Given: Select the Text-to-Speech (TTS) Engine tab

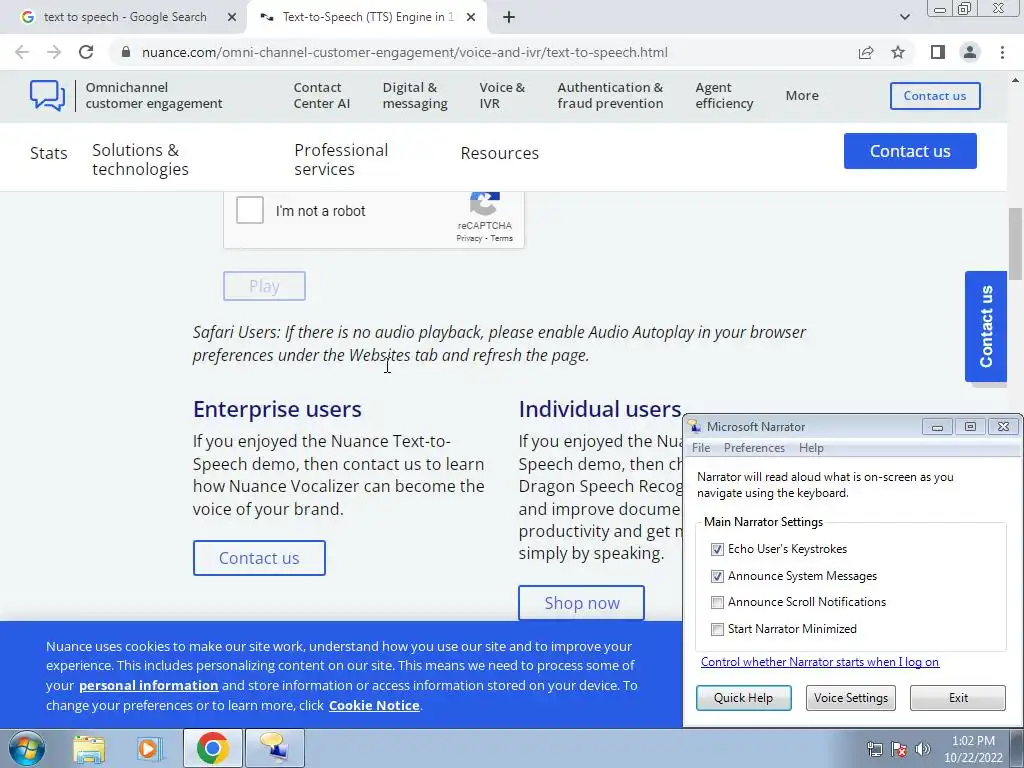Looking at the screenshot, I should pyautogui.click(x=367, y=17).
